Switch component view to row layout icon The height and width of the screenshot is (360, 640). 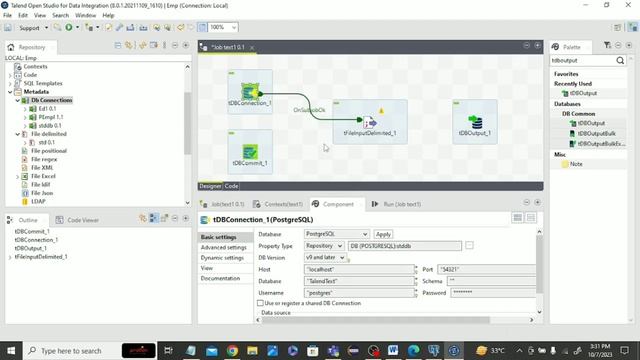tap(531, 218)
